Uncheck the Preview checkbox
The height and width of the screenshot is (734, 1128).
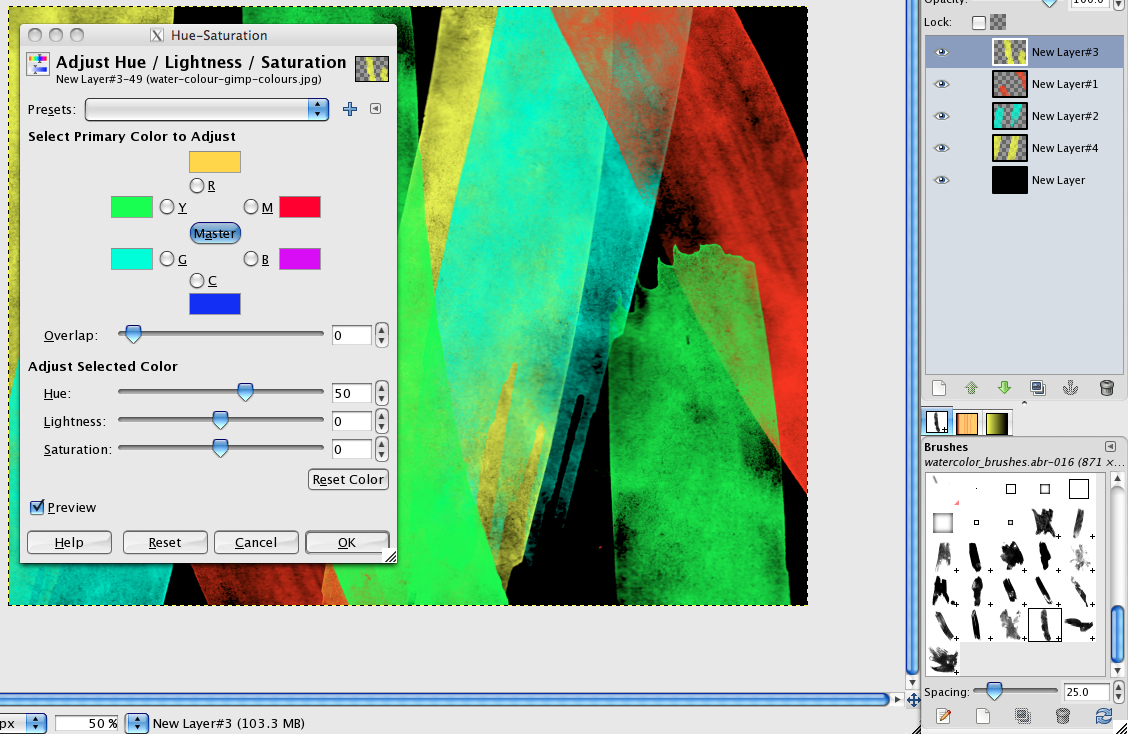coord(37,507)
